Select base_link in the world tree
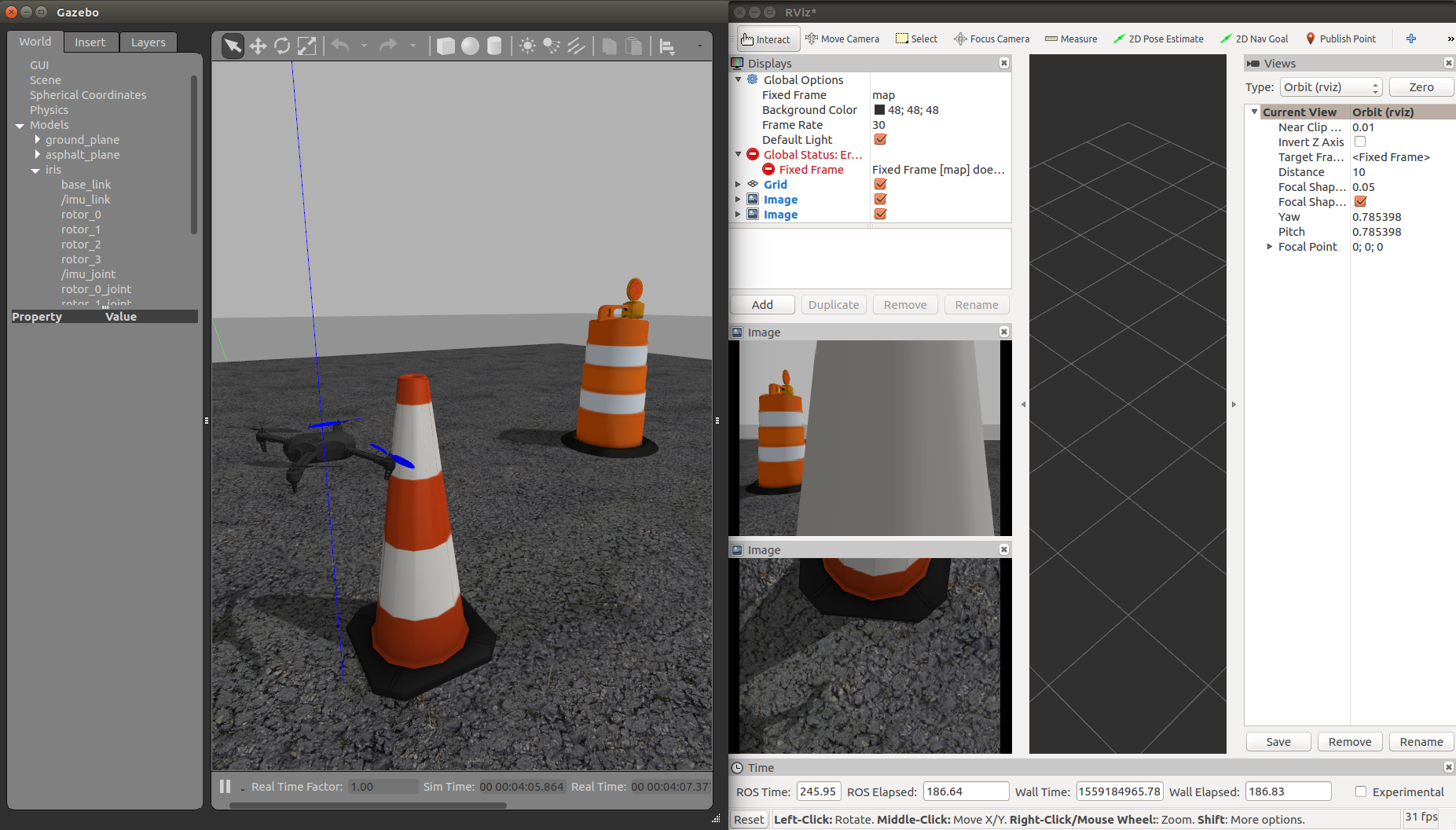The image size is (1456, 830). 86,185
